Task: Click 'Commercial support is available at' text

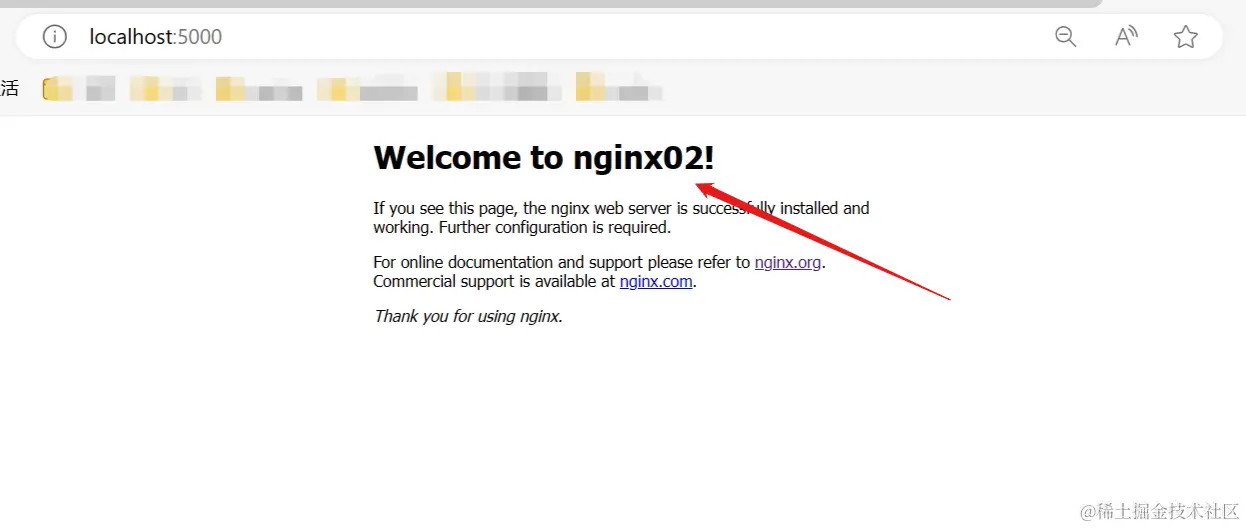Action: (494, 281)
